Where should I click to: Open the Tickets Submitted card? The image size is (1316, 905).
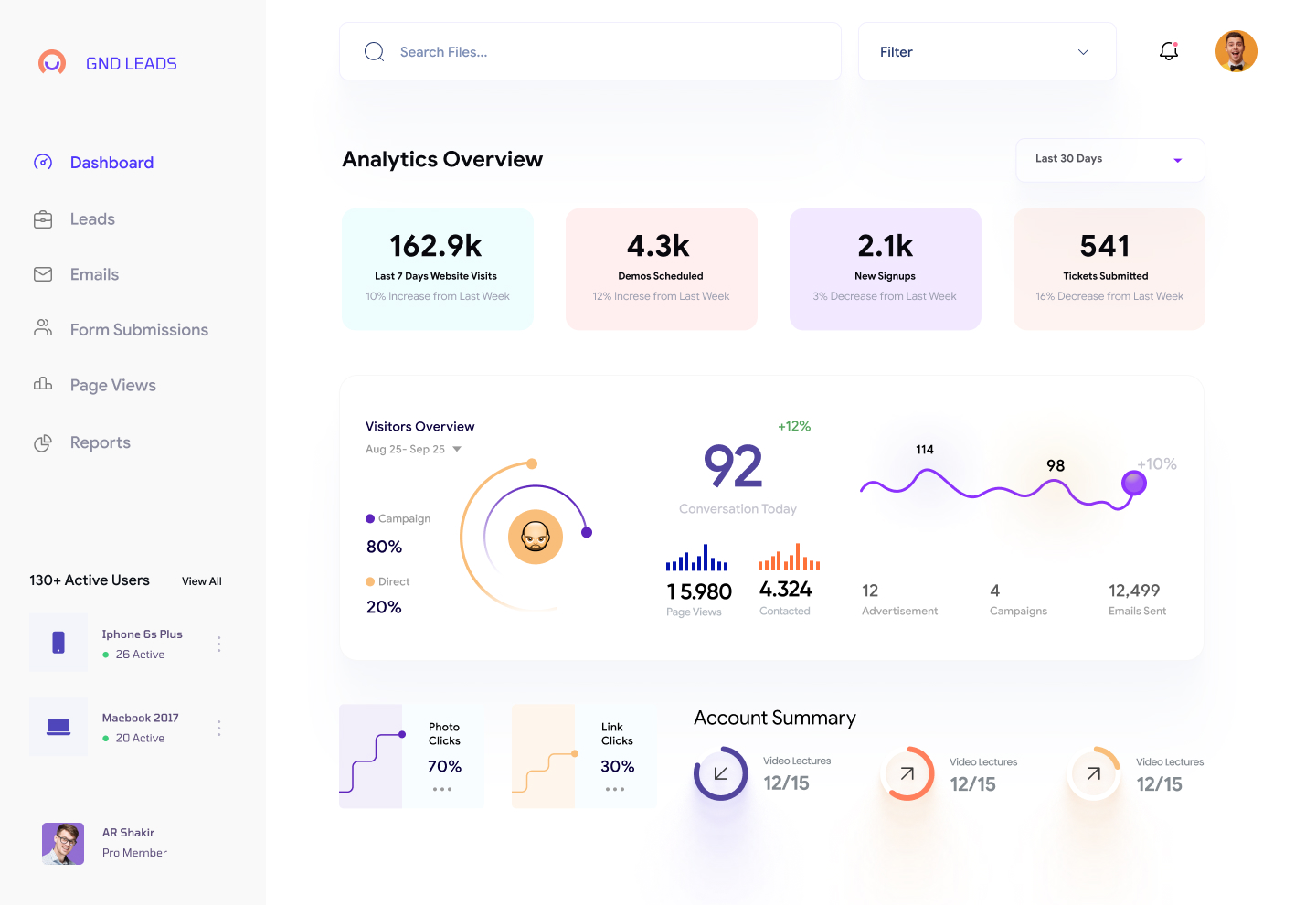tap(1109, 269)
